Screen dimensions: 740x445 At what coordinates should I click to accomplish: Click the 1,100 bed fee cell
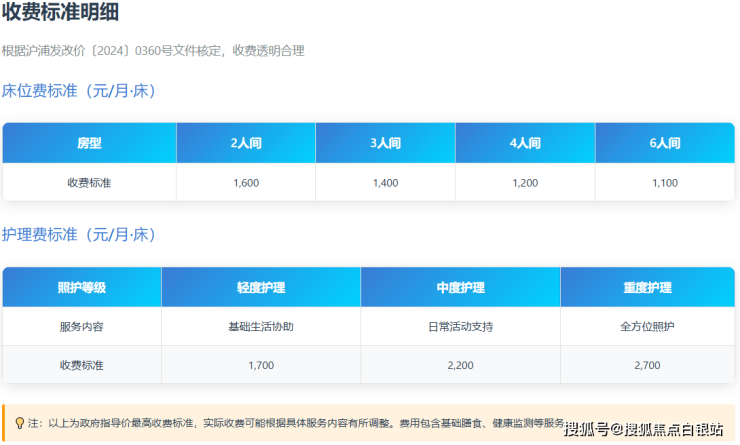[x=664, y=183]
